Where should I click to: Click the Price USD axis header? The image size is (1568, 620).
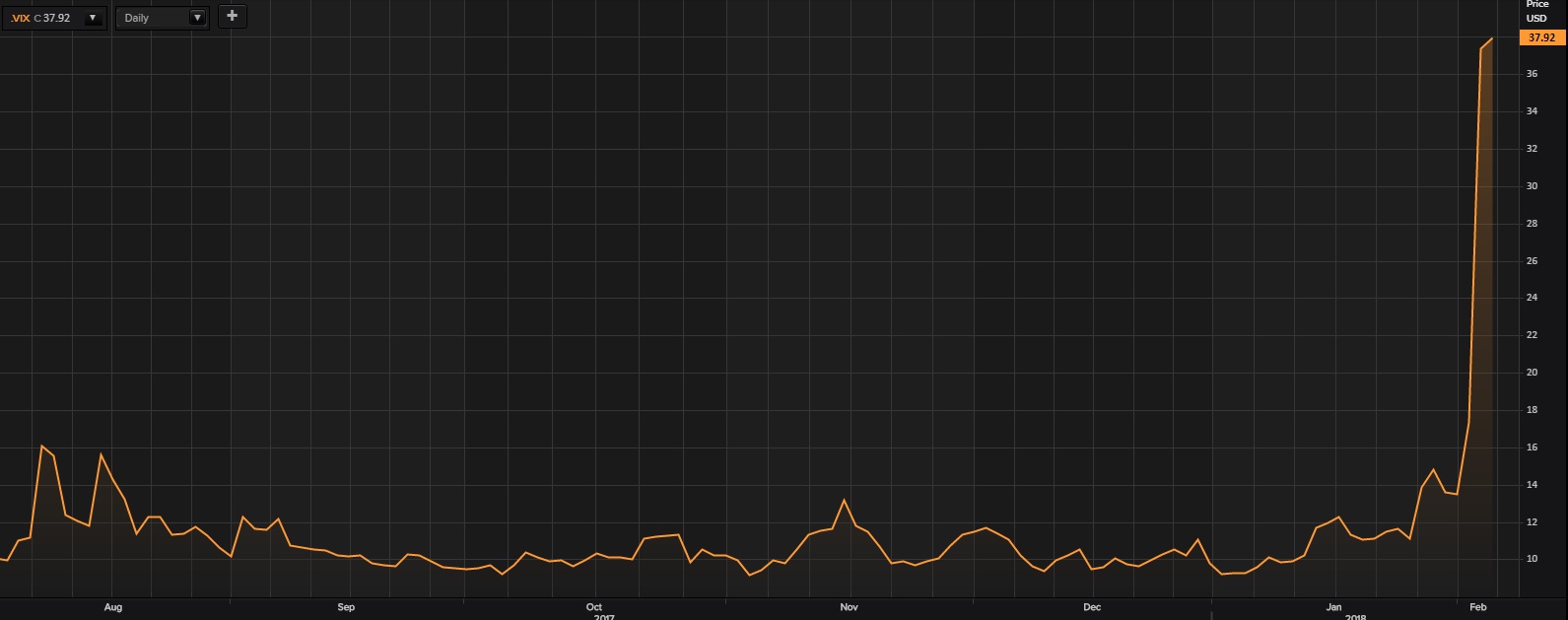tap(1536, 11)
